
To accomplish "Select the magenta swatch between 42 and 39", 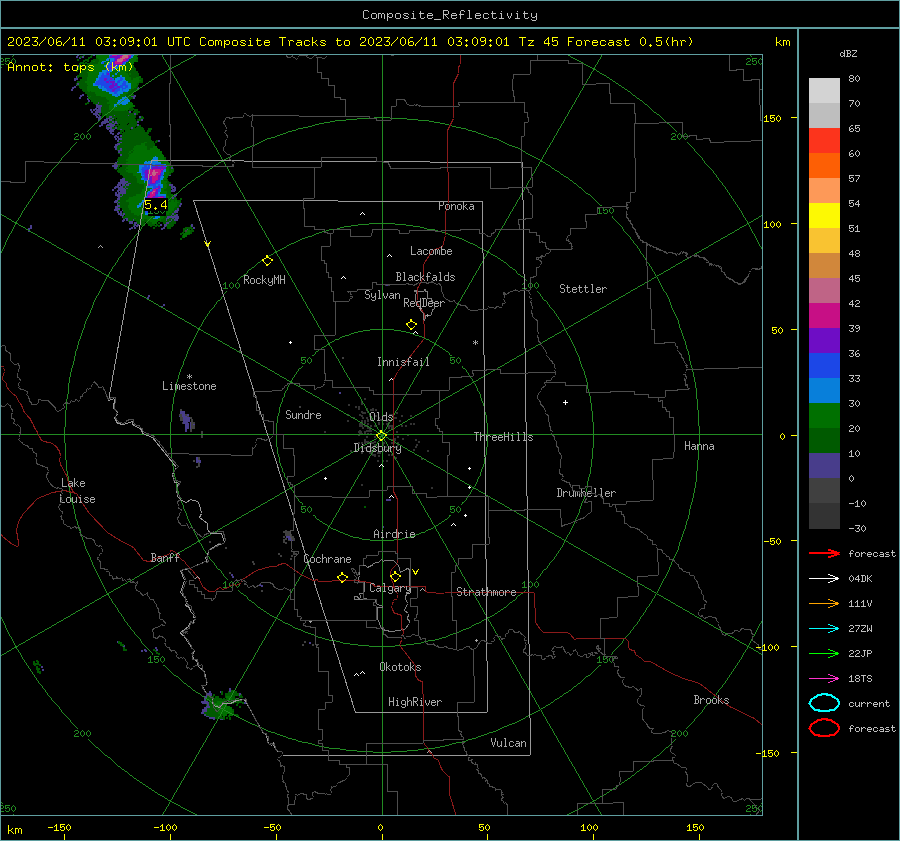I will click(824, 315).
